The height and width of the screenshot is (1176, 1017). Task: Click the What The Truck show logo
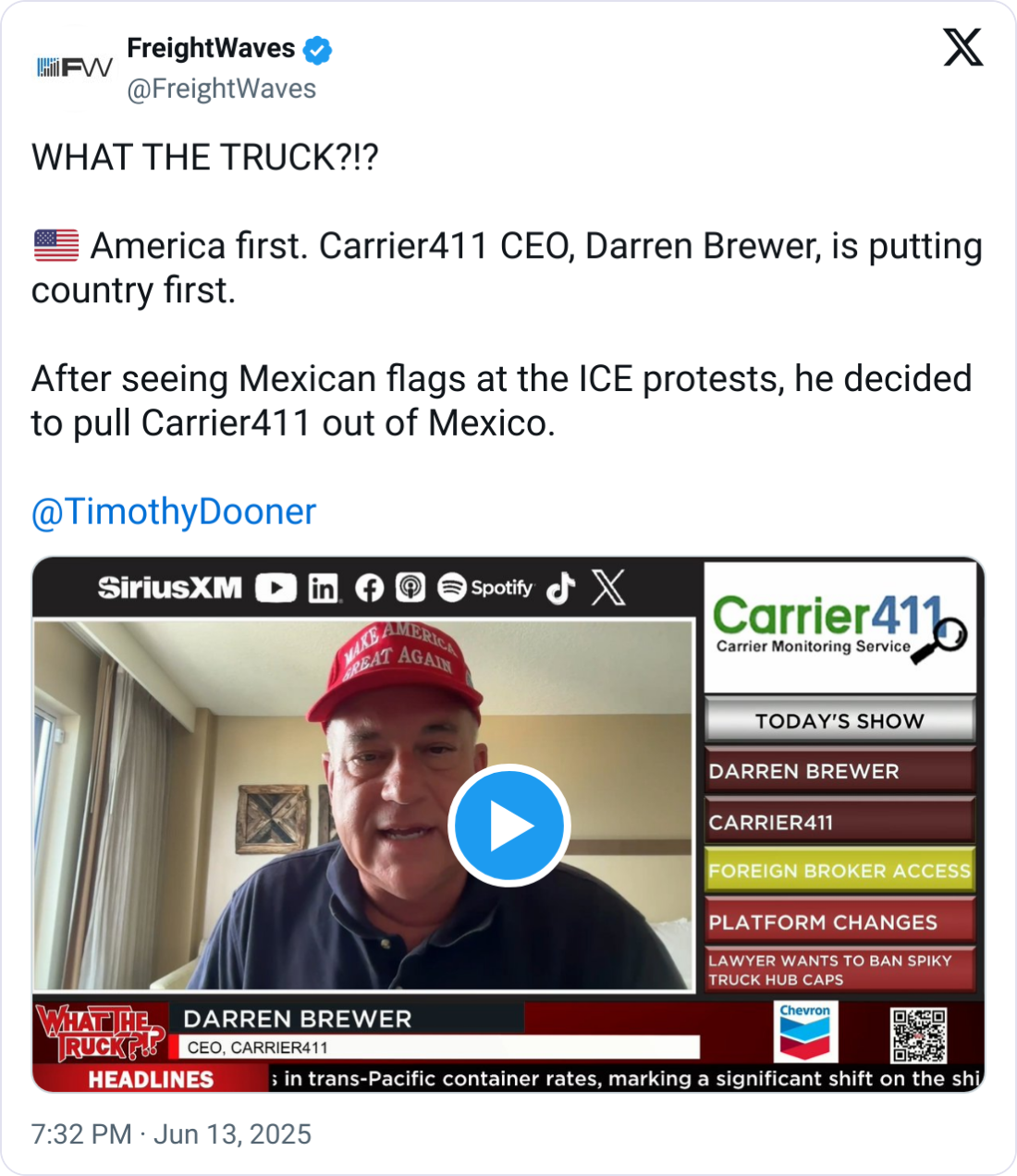coord(101,1033)
